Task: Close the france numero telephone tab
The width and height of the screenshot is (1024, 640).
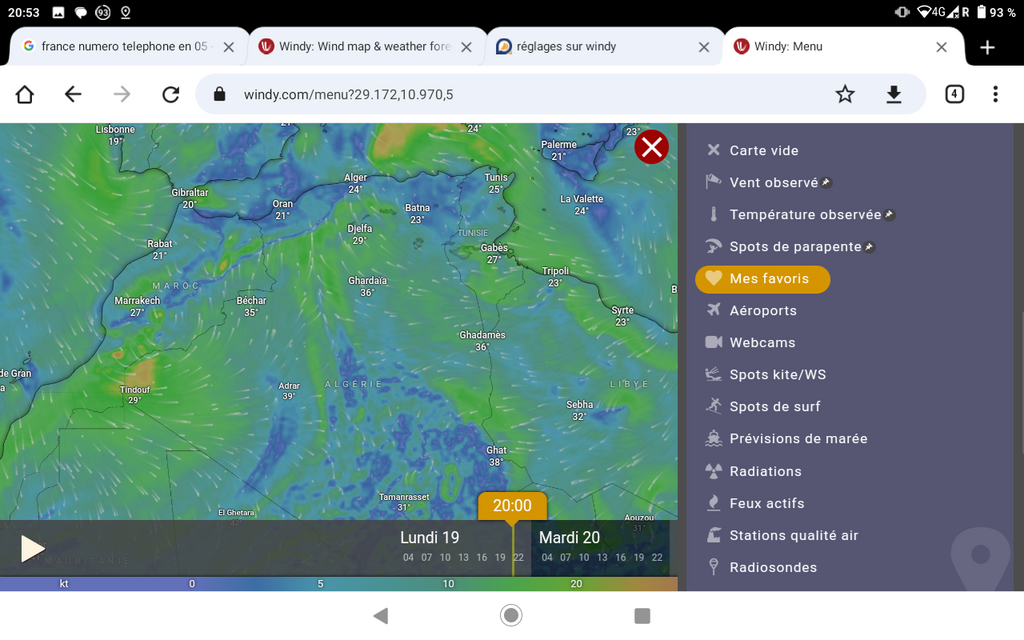Action: tap(229, 47)
